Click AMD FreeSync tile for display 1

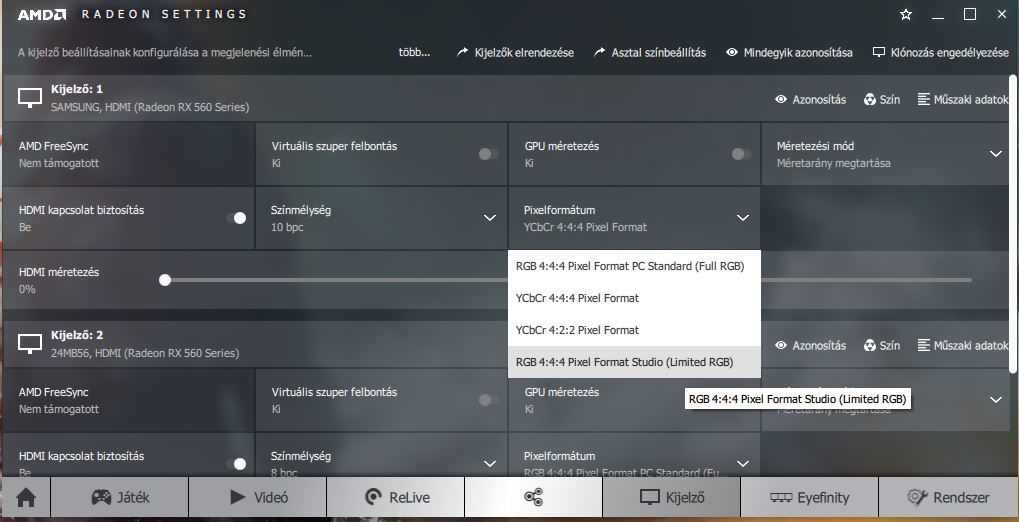(129, 154)
